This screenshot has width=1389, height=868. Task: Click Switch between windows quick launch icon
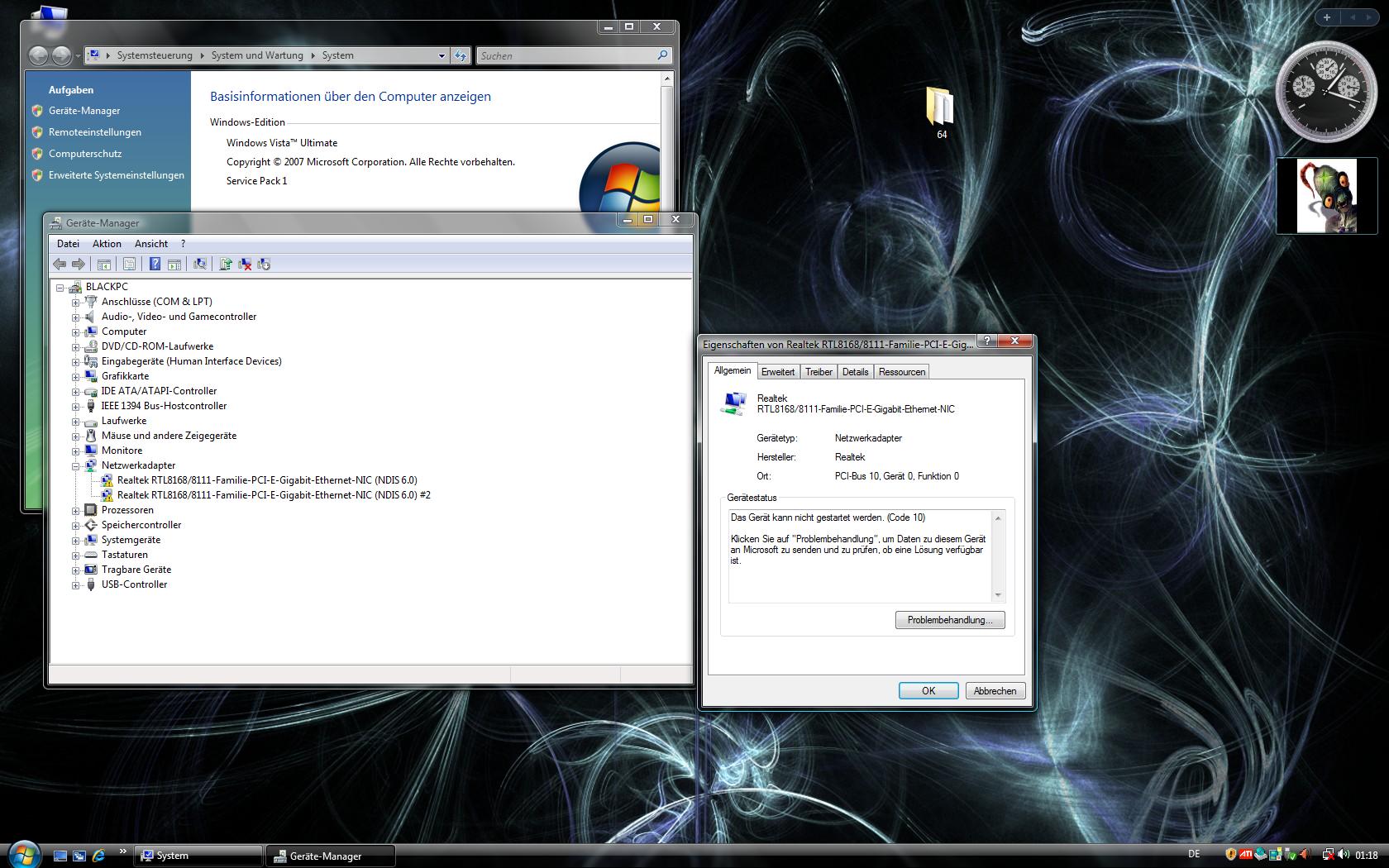tap(79, 856)
